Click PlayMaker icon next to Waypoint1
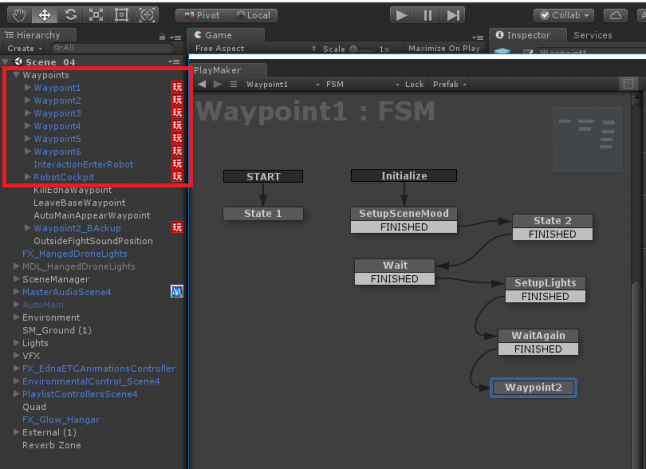The height and width of the screenshot is (469, 646). 177,88
